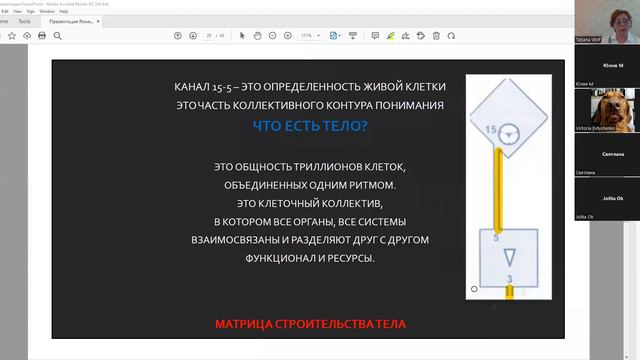Zoom out with the minus icon

(273, 36)
